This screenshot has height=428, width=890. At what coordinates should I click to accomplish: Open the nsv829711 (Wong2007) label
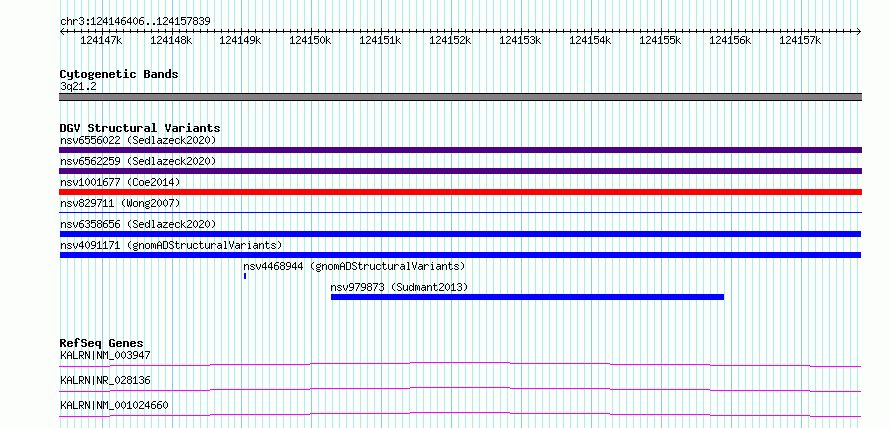[x=120, y=203]
